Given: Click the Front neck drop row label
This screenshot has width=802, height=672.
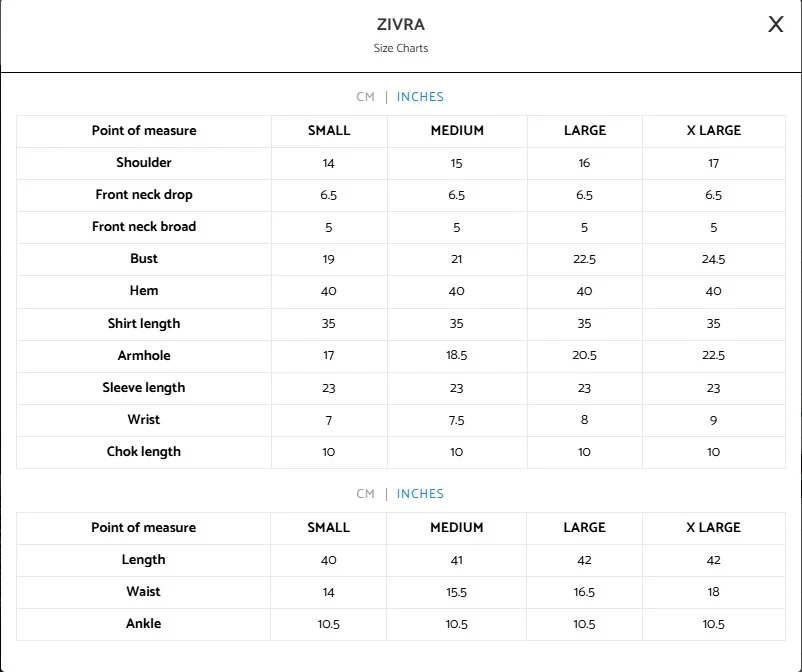Looking at the screenshot, I should coord(144,195).
